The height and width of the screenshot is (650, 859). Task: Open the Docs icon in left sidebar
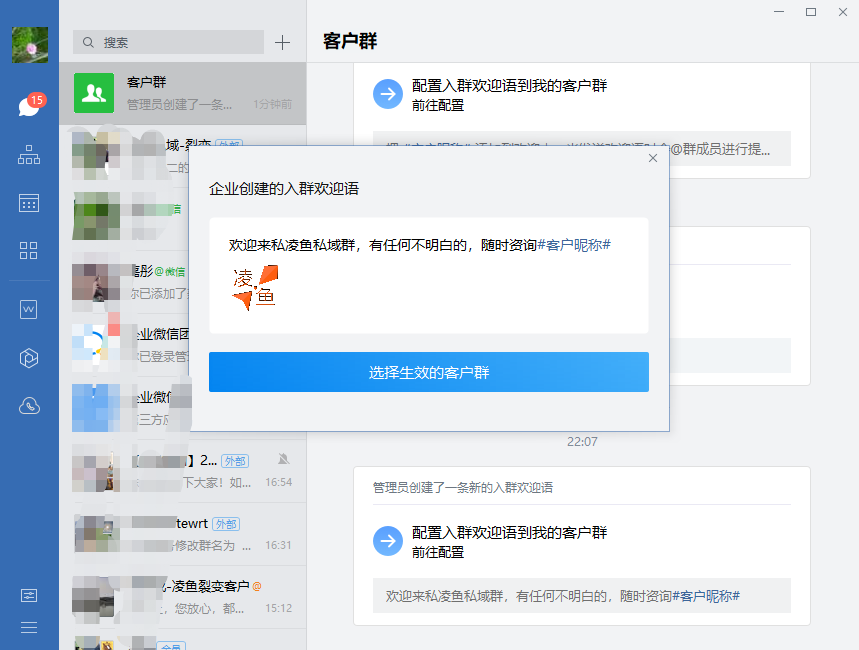coord(29,310)
